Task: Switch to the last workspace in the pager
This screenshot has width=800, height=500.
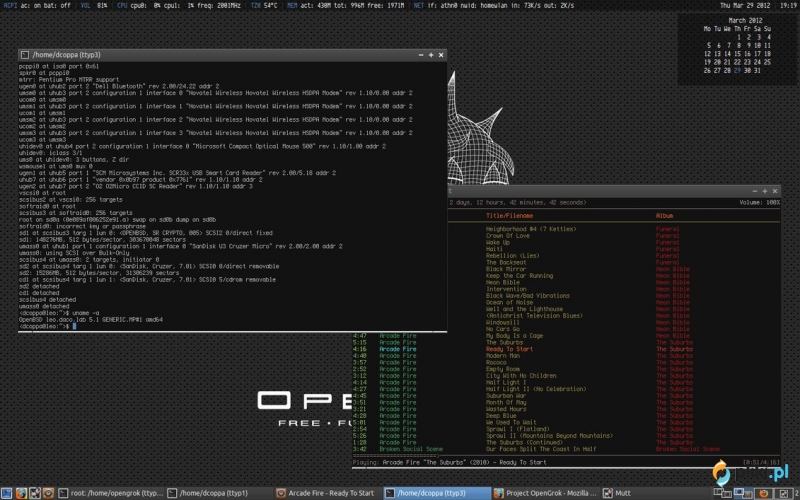Action: [785, 493]
